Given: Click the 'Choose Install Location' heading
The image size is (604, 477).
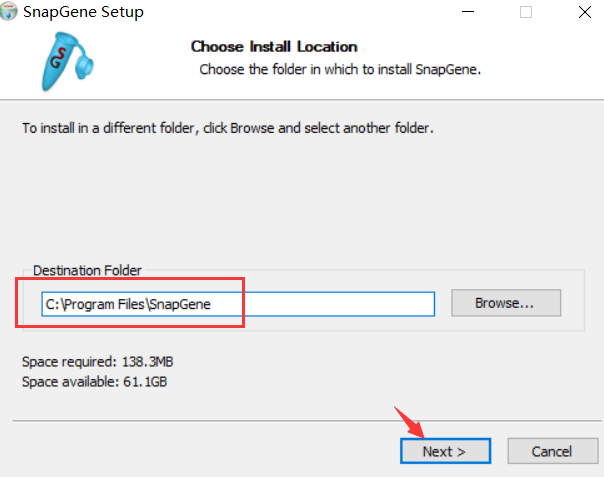Looking at the screenshot, I should pyautogui.click(x=273, y=46).
